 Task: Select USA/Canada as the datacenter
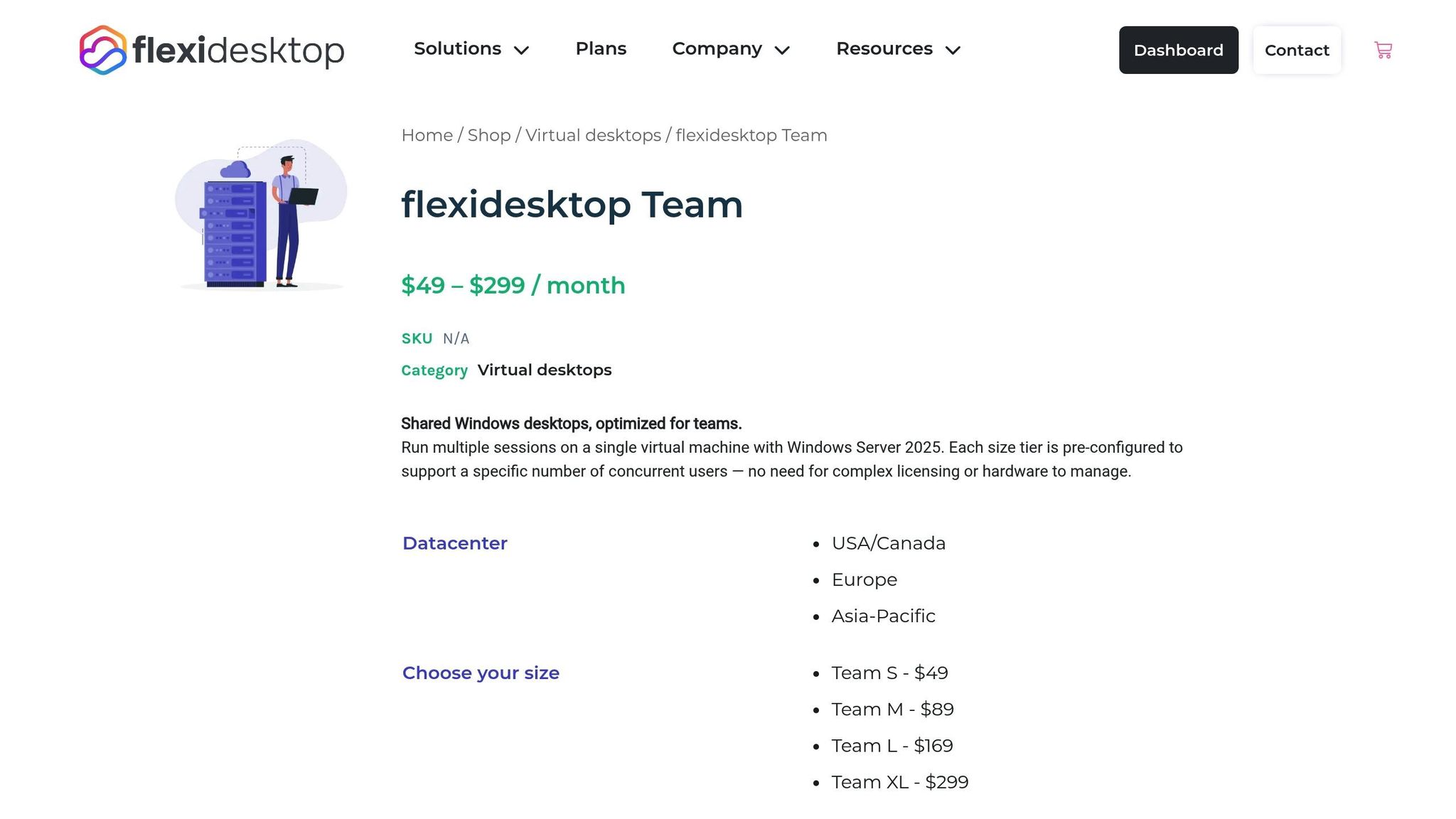coord(888,543)
